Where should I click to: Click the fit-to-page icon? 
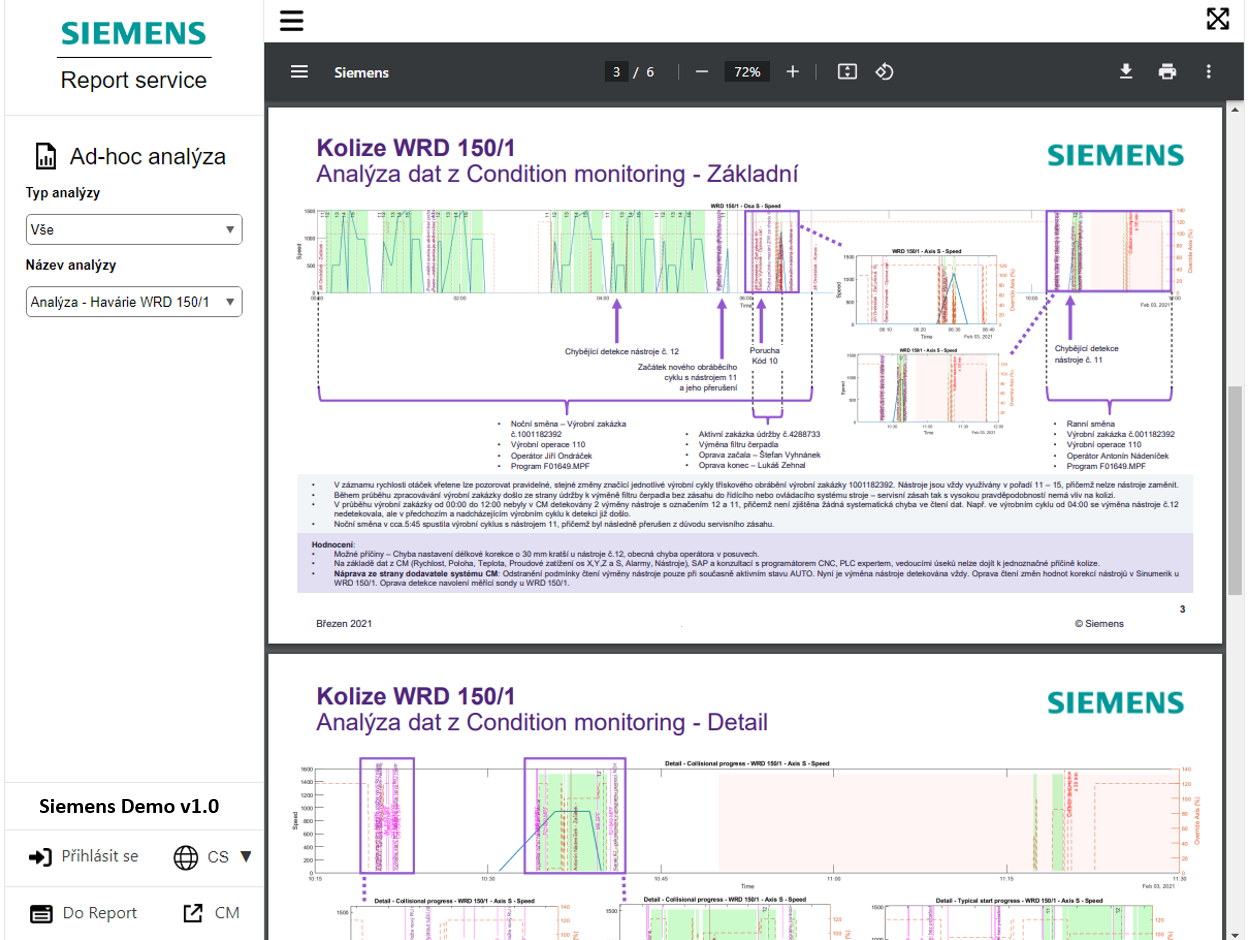(845, 71)
